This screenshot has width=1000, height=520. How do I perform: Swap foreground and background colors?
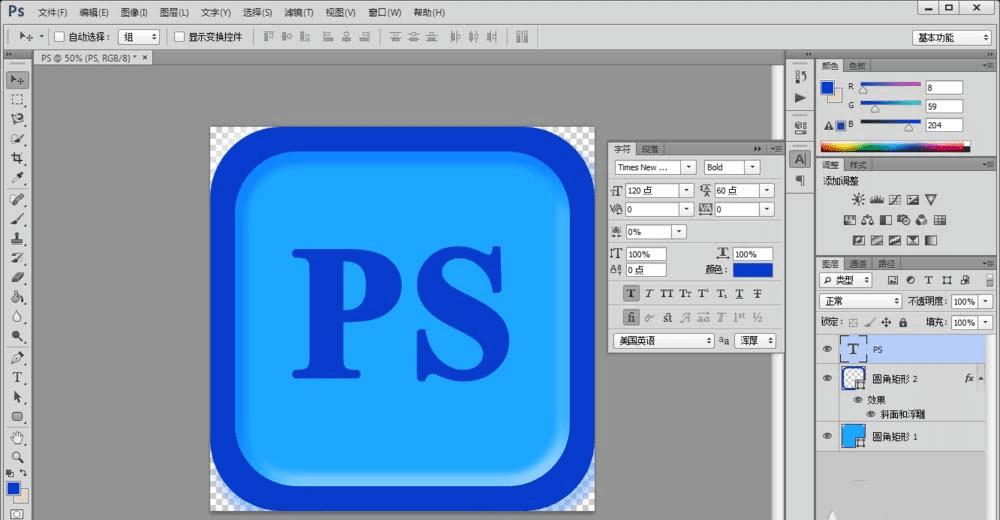click(23, 473)
